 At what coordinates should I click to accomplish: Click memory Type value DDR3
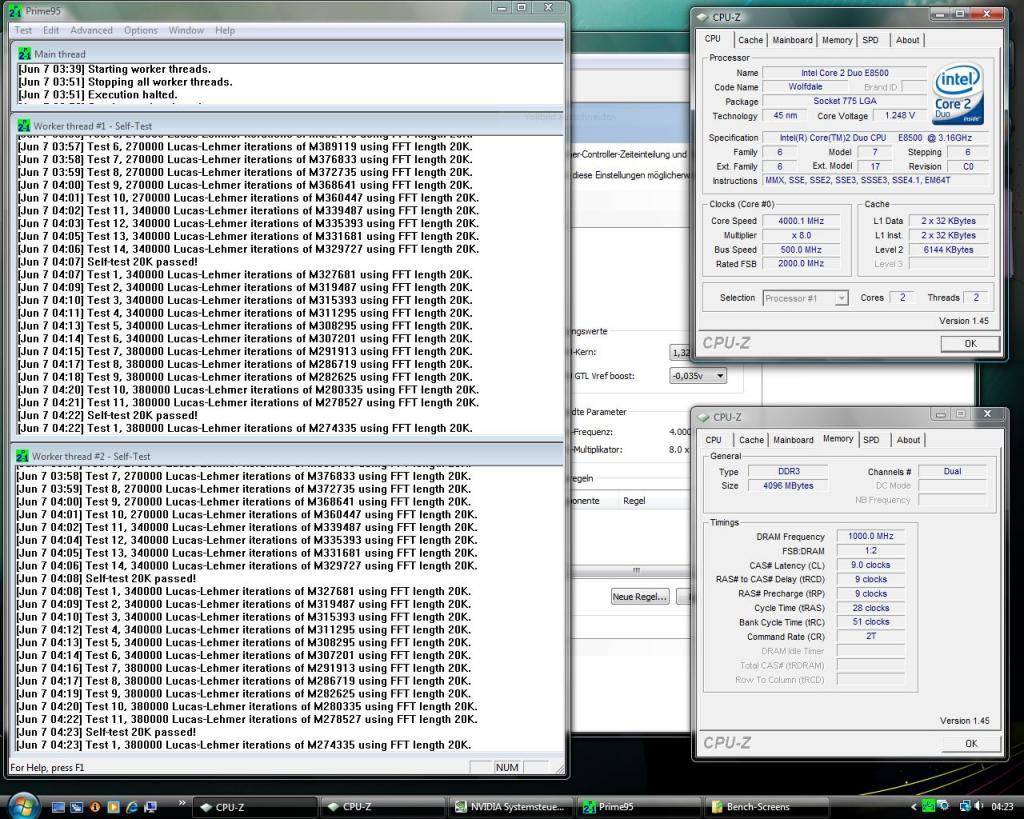[788, 471]
